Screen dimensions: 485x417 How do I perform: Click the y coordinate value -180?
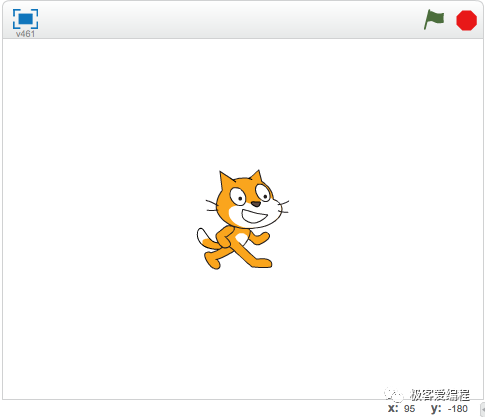pyautogui.click(x=458, y=409)
